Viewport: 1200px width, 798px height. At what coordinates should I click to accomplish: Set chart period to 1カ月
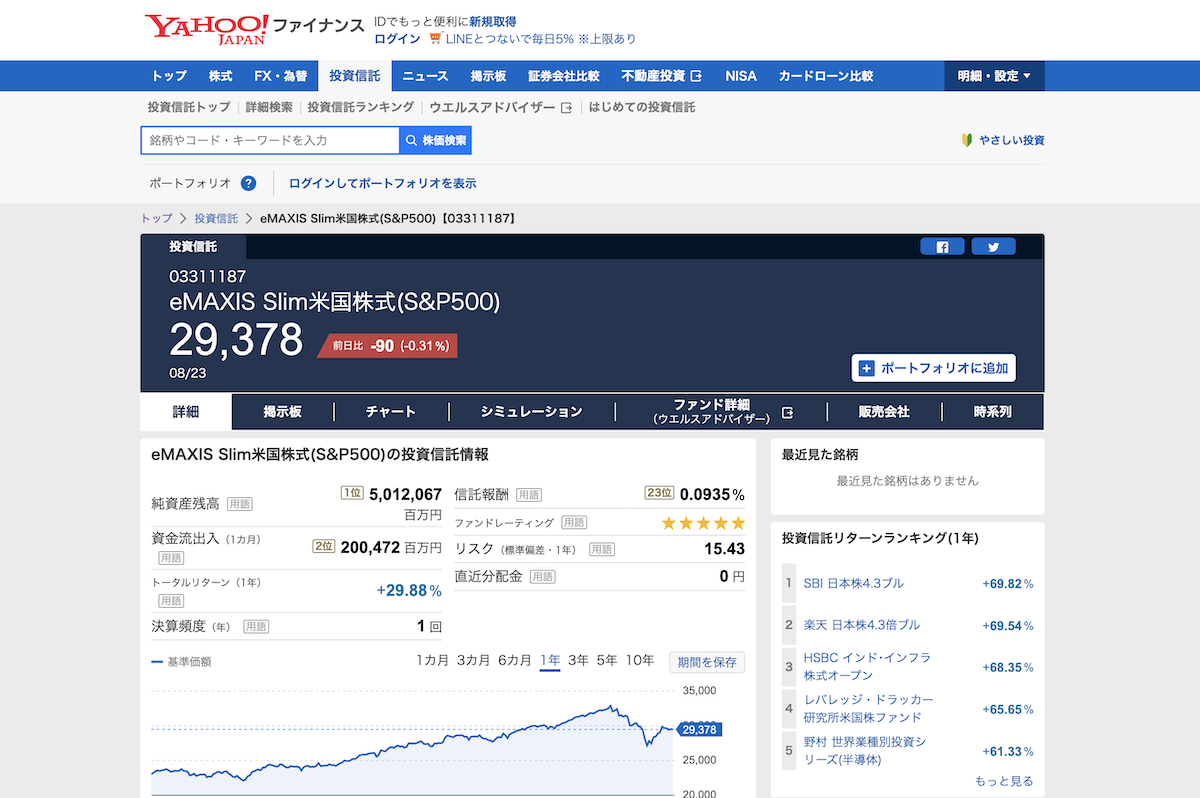[x=432, y=660]
